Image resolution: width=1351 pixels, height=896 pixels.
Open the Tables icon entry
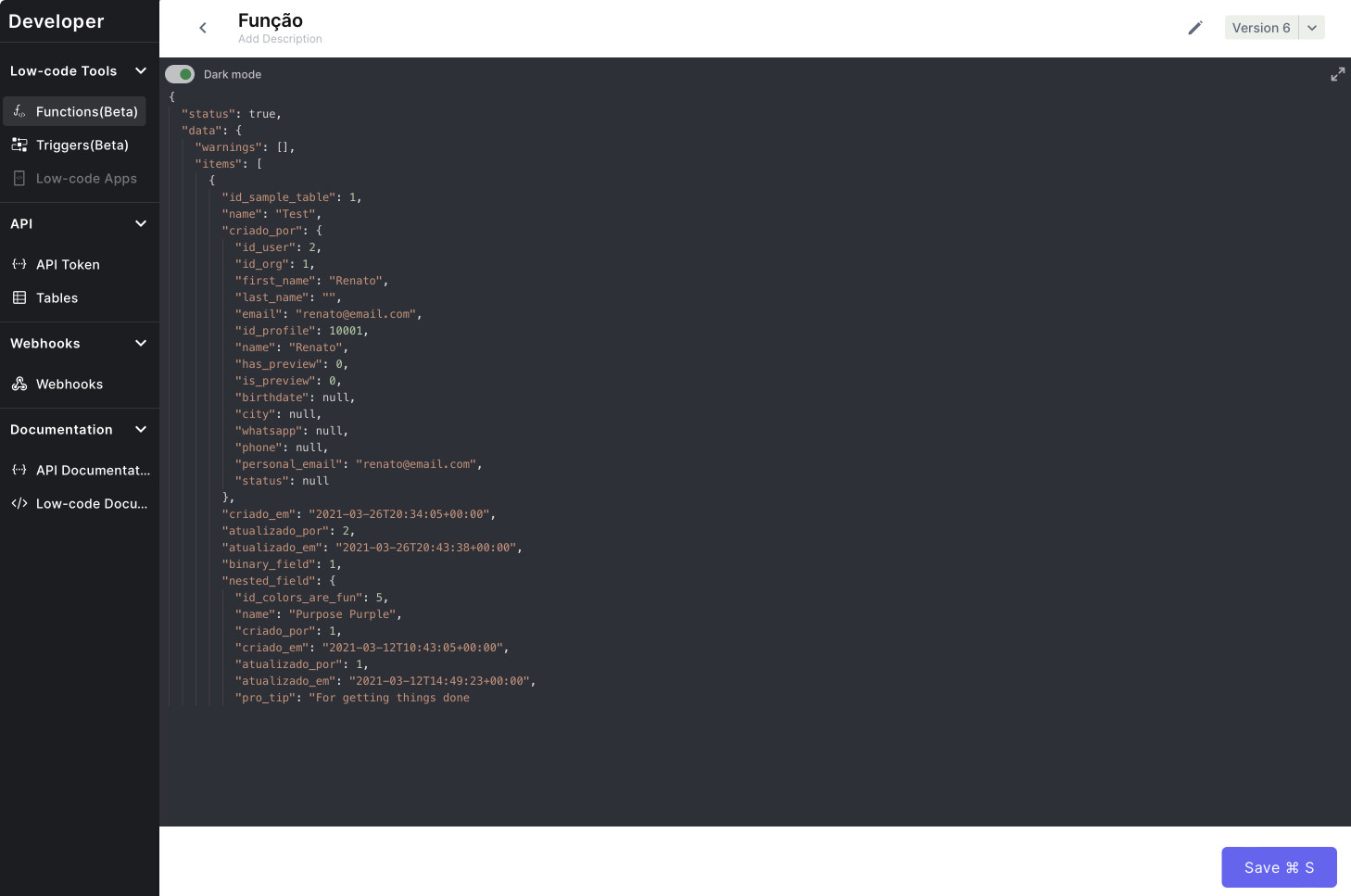pos(19,297)
